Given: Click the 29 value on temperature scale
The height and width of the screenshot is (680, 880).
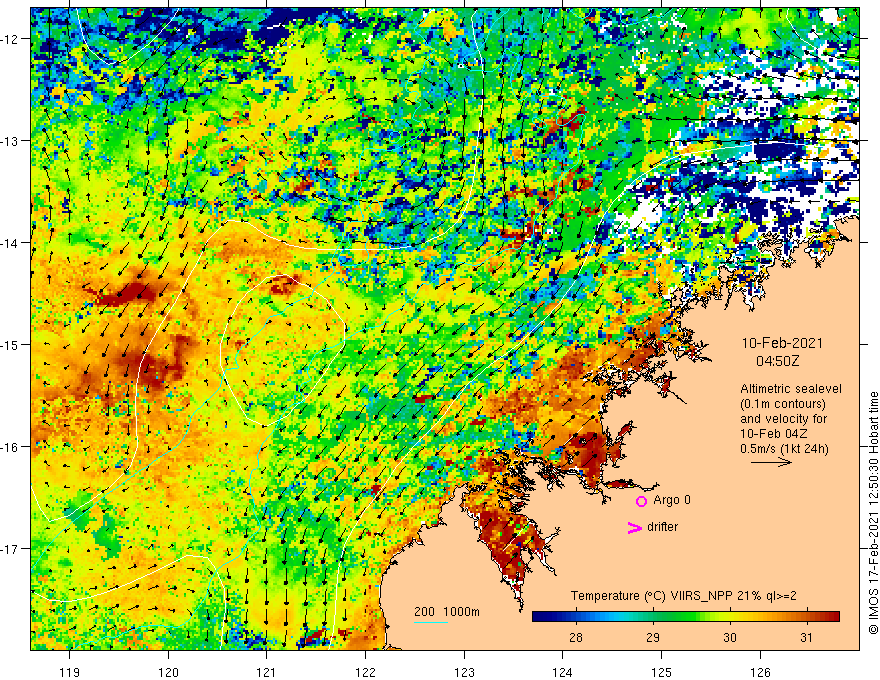Looking at the screenshot, I should [653, 637].
